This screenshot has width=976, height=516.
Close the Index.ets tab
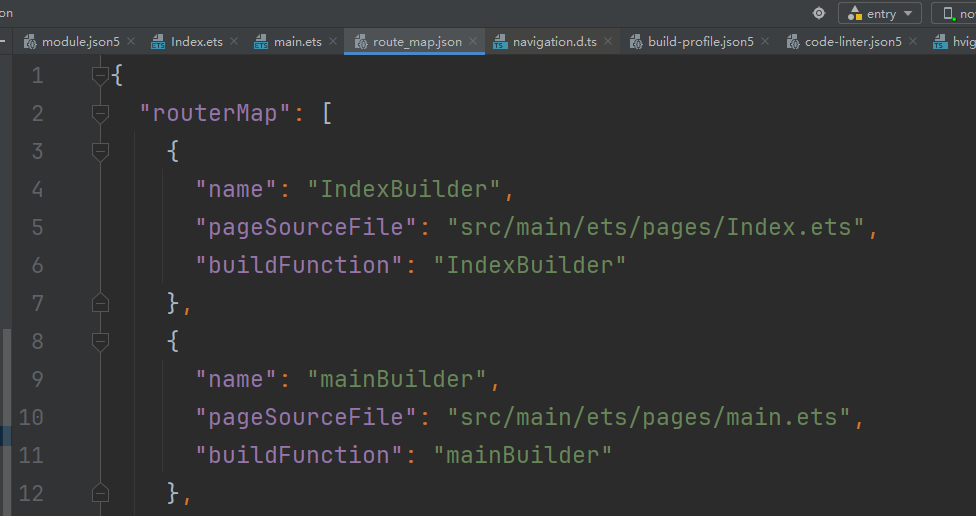click(x=234, y=42)
